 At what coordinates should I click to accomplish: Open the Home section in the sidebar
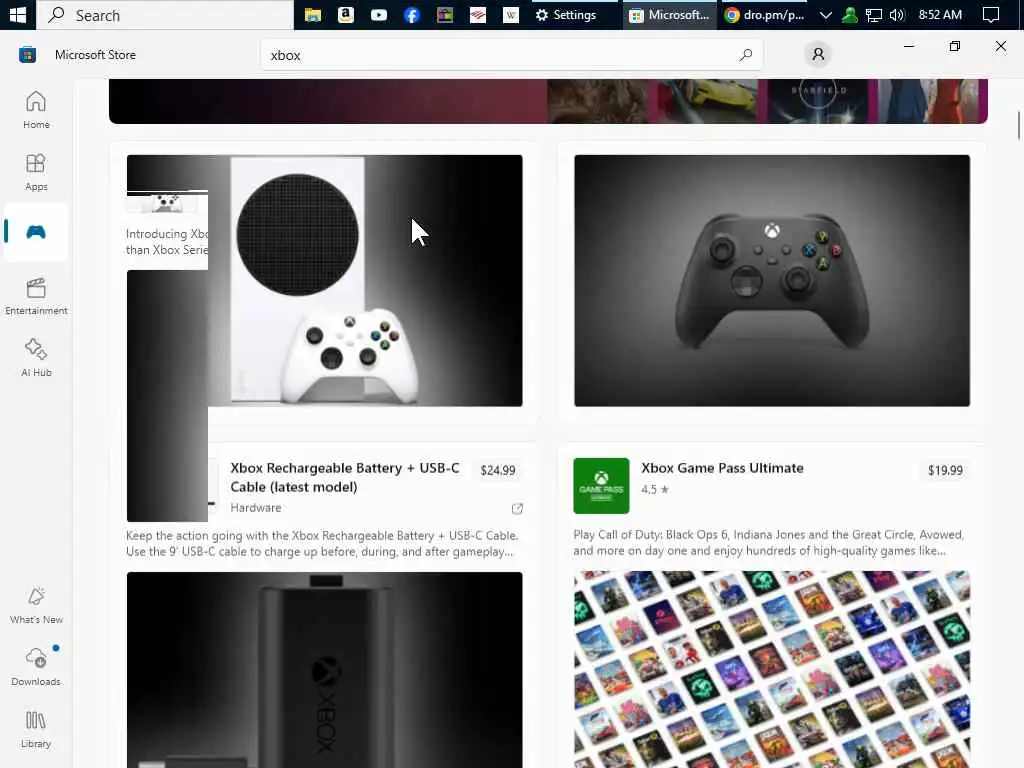point(36,110)
